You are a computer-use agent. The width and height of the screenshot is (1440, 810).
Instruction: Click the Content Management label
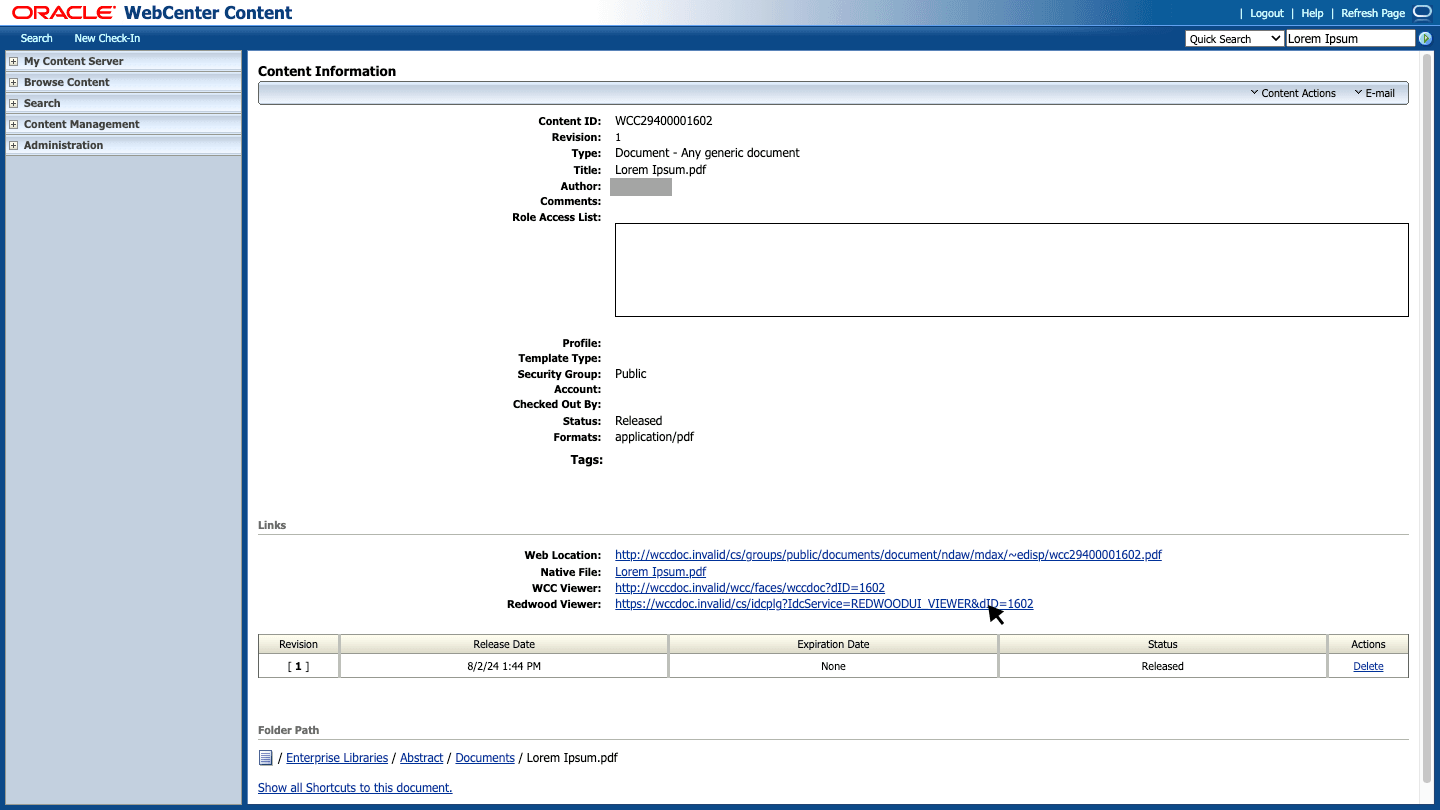click(x=82, y=125)
